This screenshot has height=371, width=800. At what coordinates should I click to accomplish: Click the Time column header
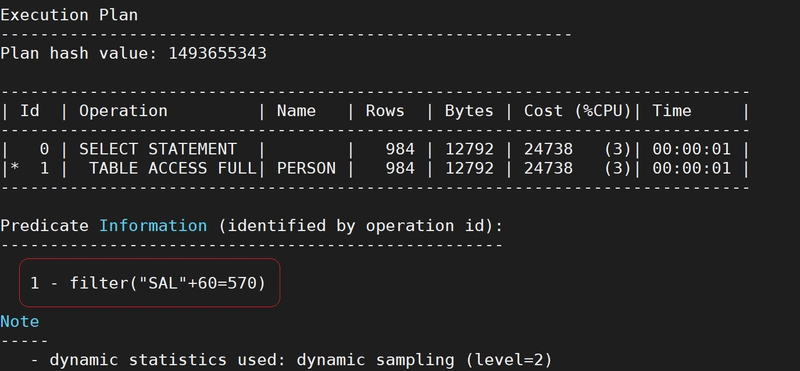click(671, 111)
